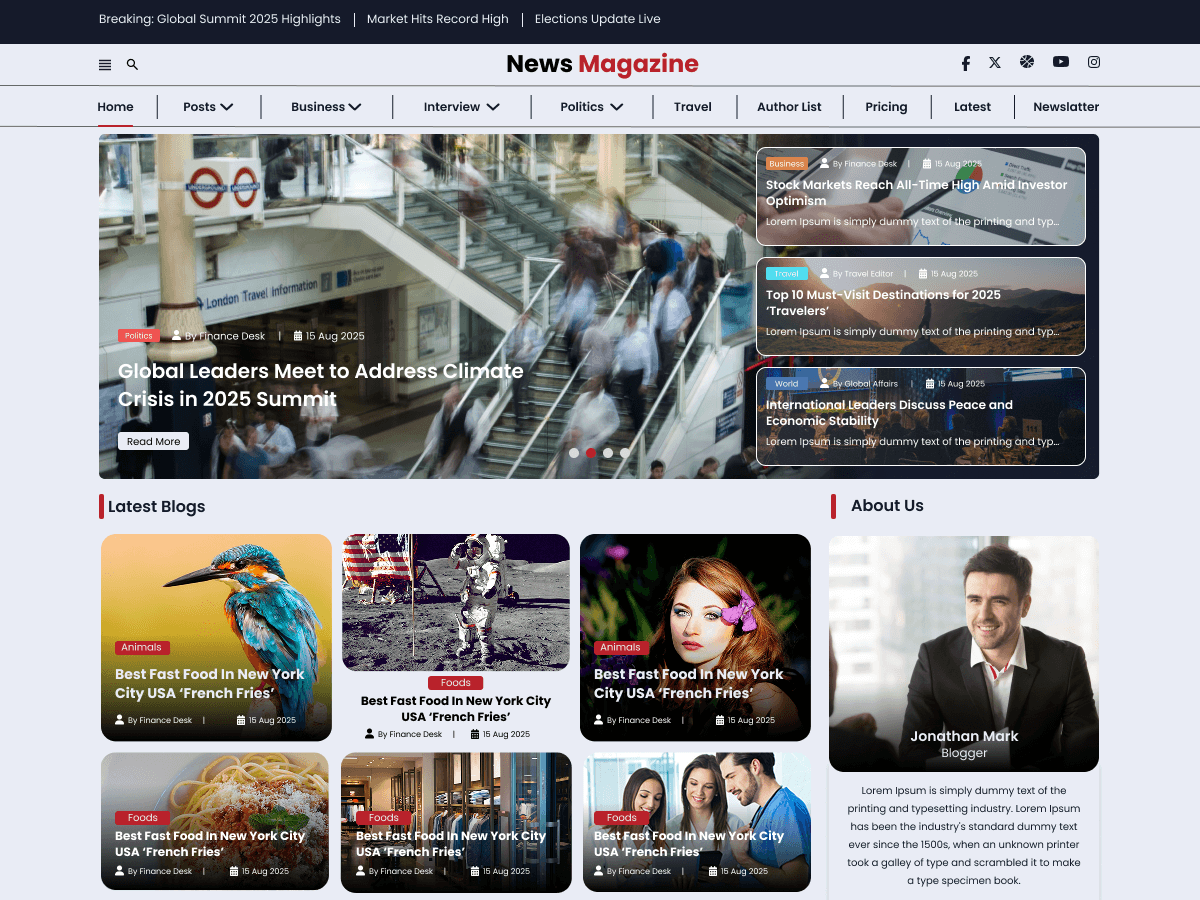The image size is (1200, 900).
Task: Click author icon on kingfisher card
Action: click(120, 720)
